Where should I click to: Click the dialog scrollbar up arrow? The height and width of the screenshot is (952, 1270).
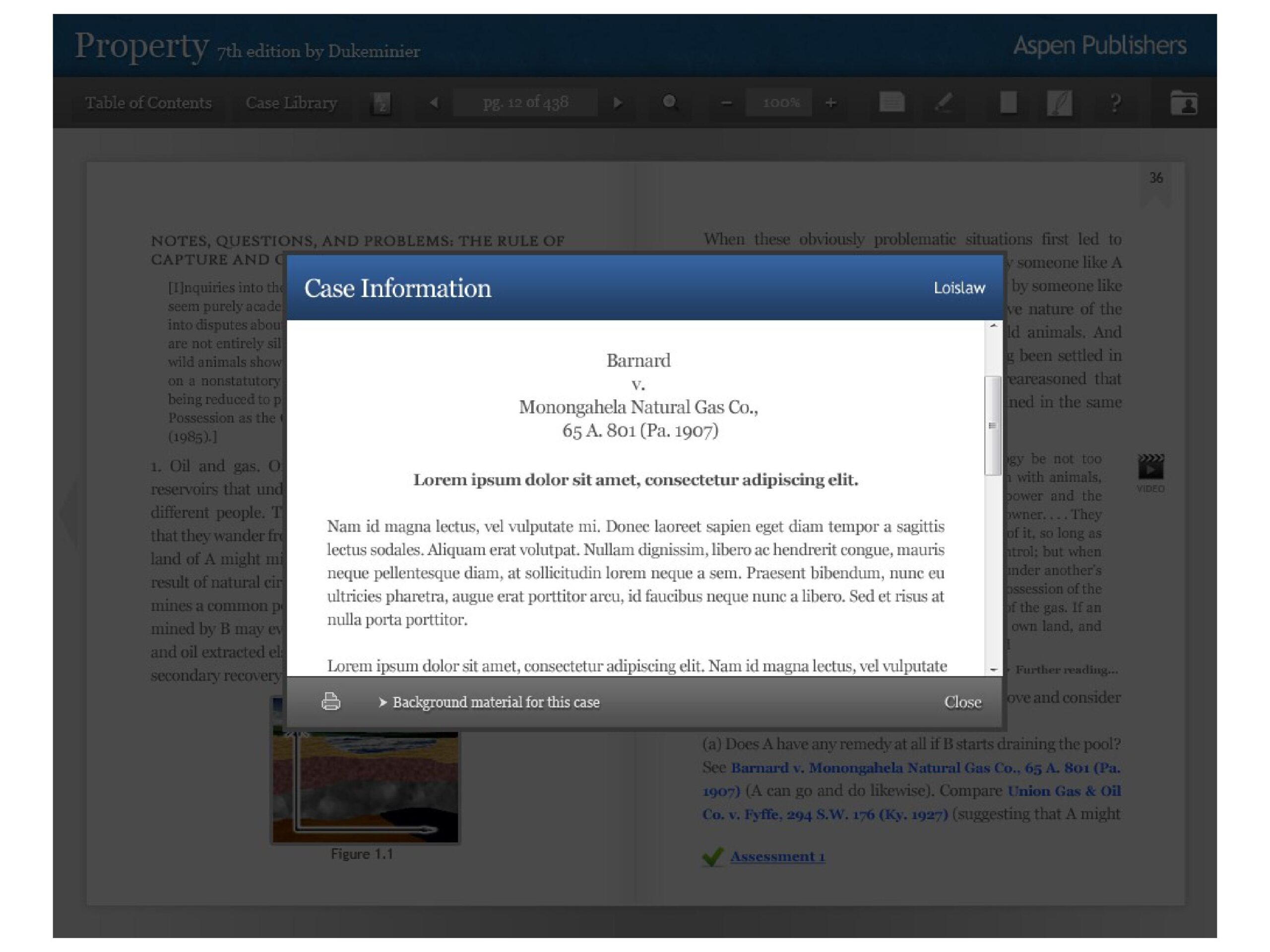(993, 326)
